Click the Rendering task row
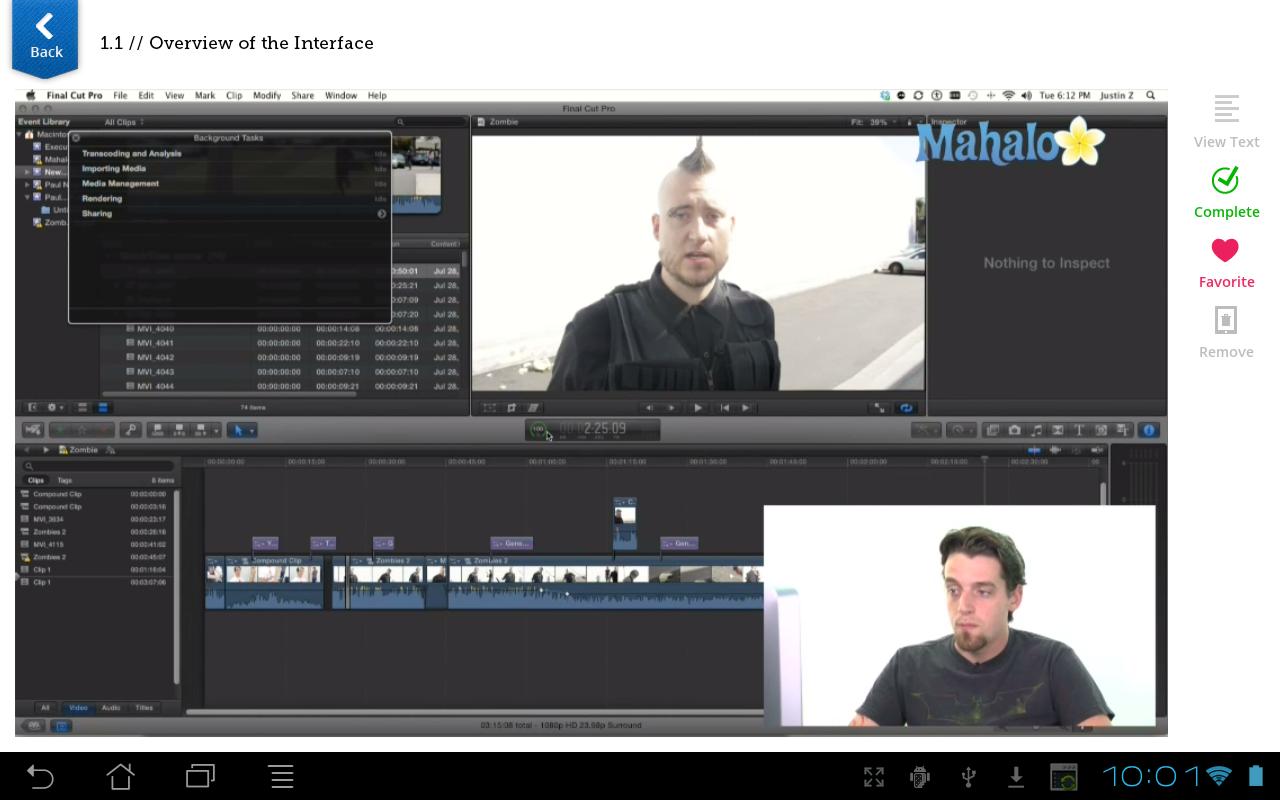 tap(229, 199)
